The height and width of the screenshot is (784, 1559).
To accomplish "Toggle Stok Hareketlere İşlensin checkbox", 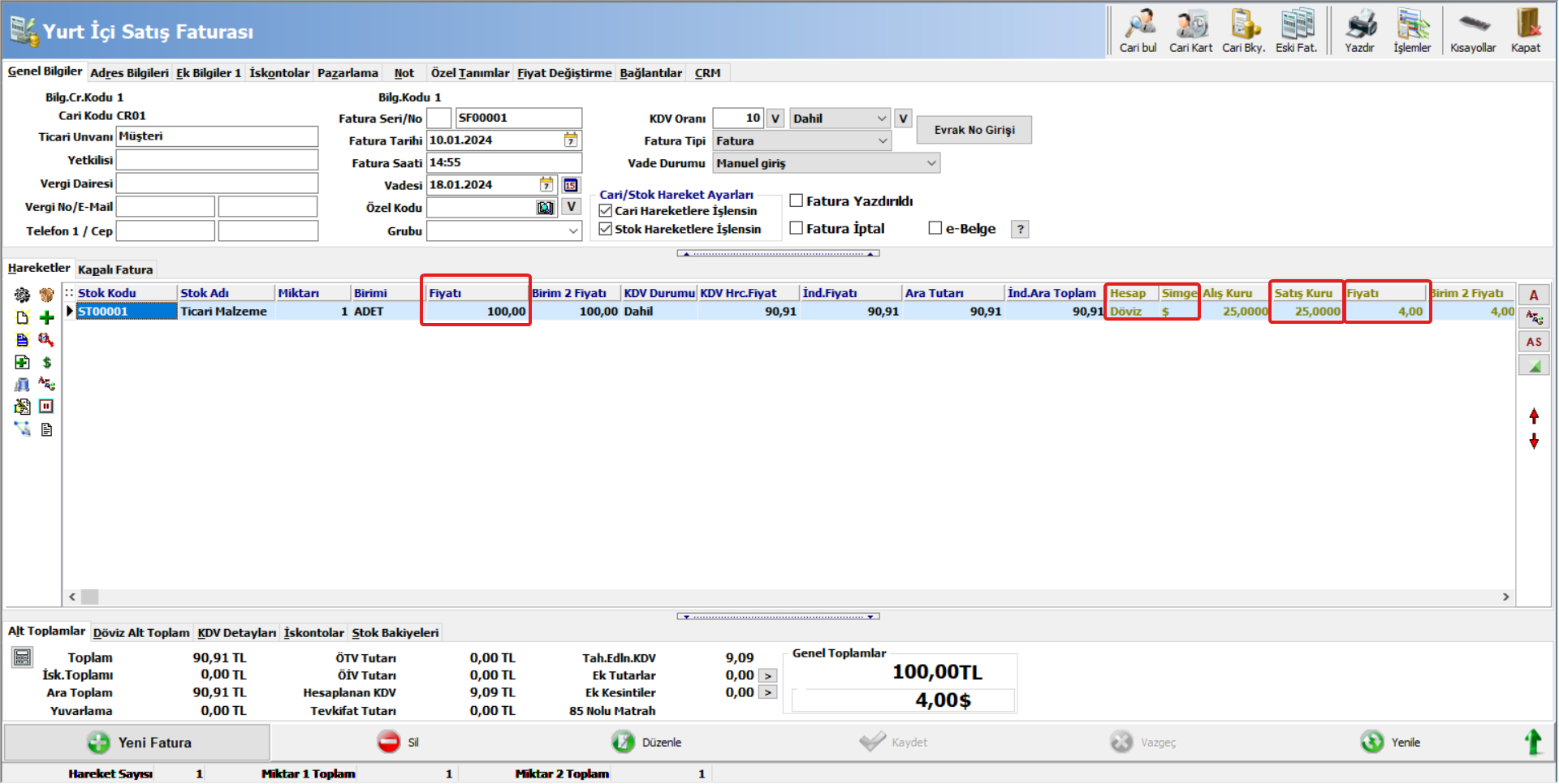I will [605, 229].
